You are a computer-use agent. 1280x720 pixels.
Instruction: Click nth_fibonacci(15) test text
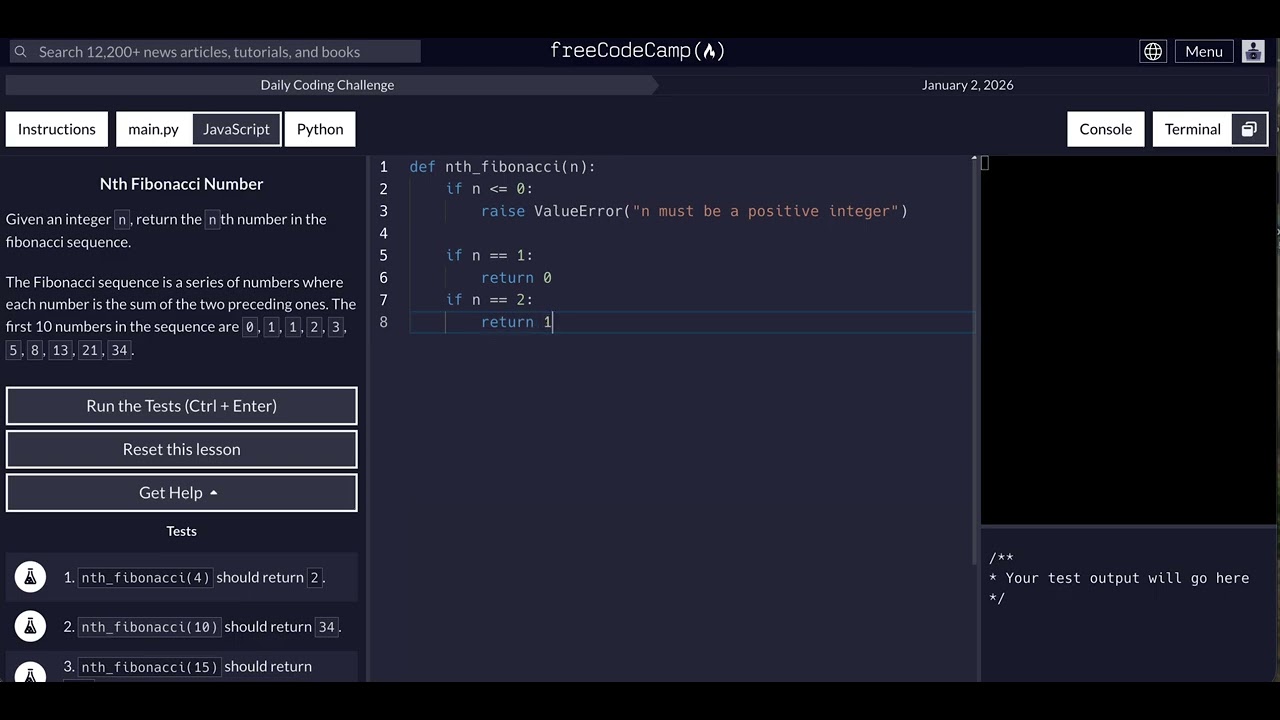[149, 667]
